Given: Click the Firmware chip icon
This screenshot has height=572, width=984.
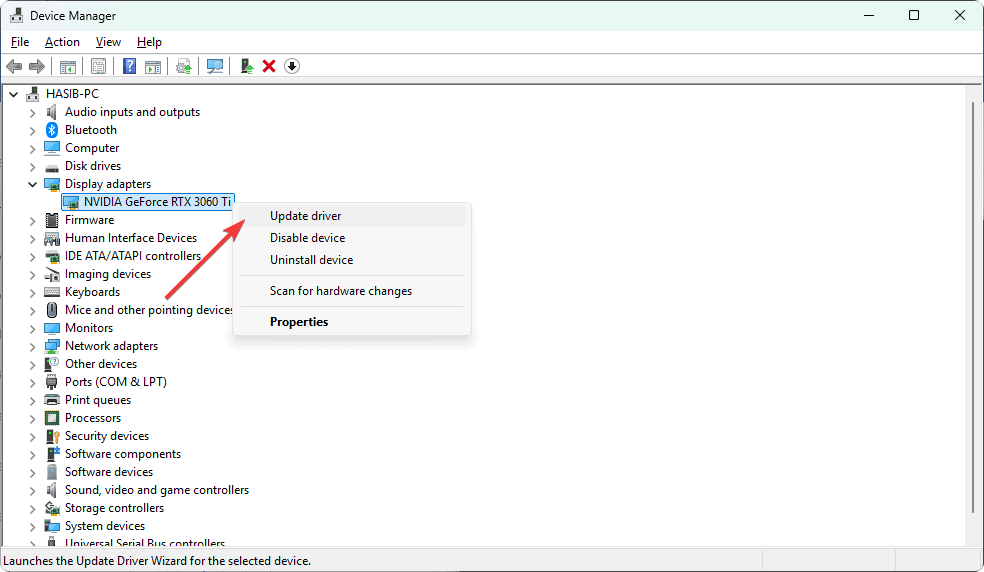Looking at the screenshot, I should coord(52,220).
